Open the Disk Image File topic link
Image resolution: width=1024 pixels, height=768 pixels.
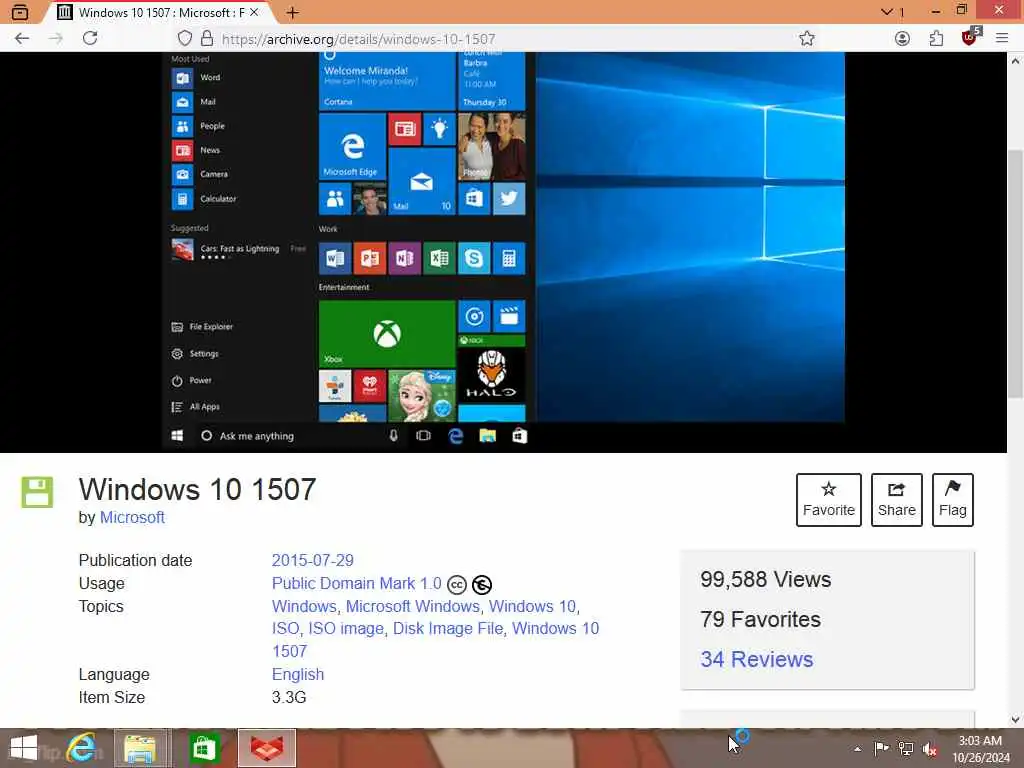pyautogui.click(x=447, y=628)
